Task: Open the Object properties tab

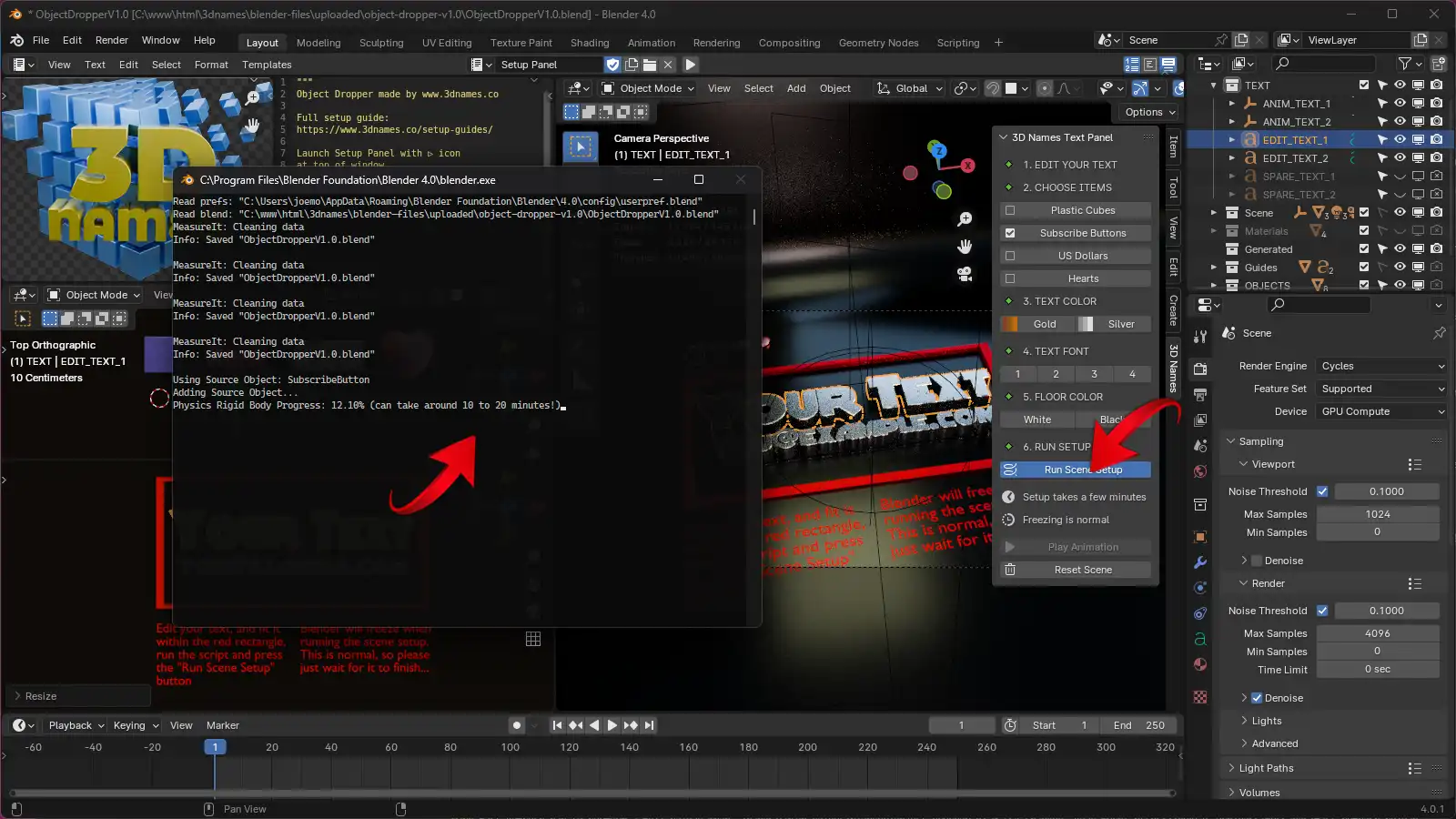Action: point(1200,537)
